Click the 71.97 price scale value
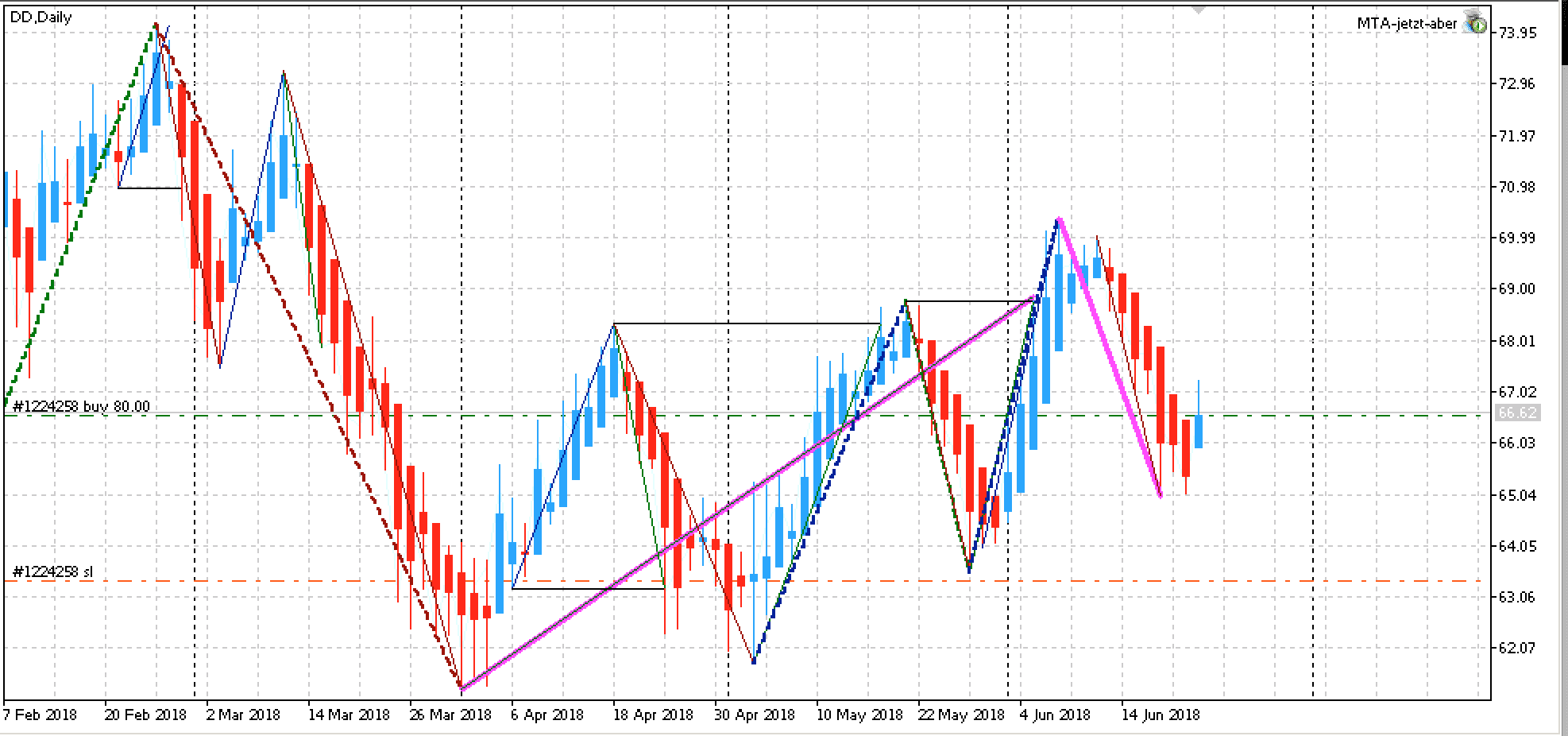 [x=1517, y=136]
